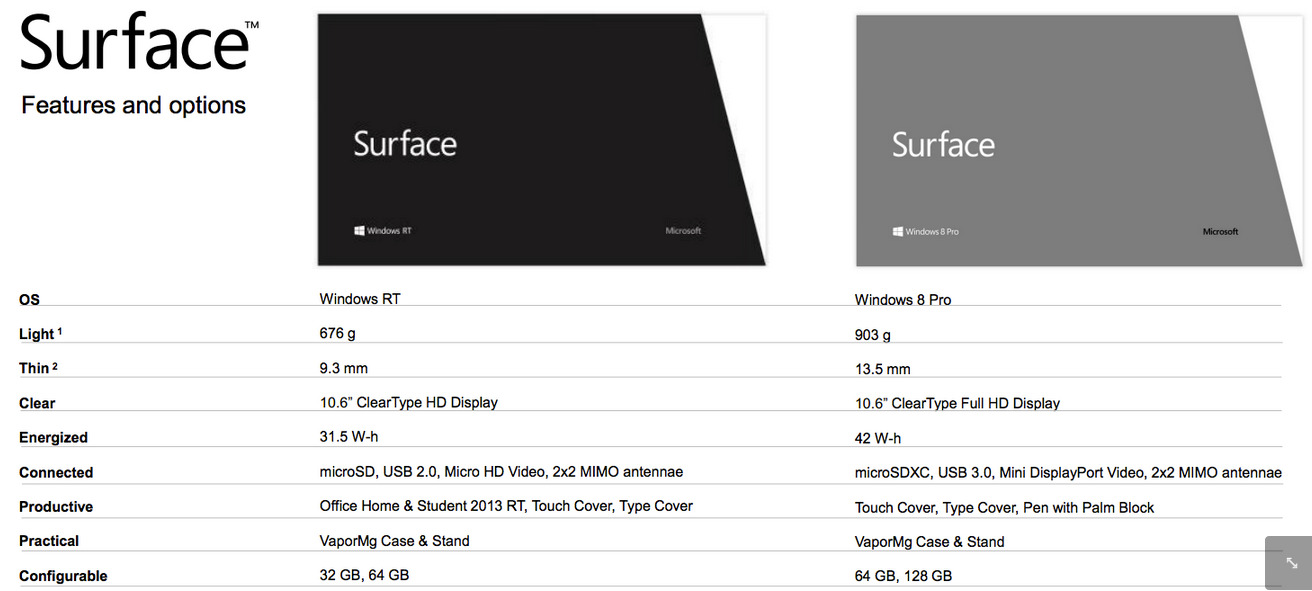Click the Surface wordmark logo at top left

(137, 42)
